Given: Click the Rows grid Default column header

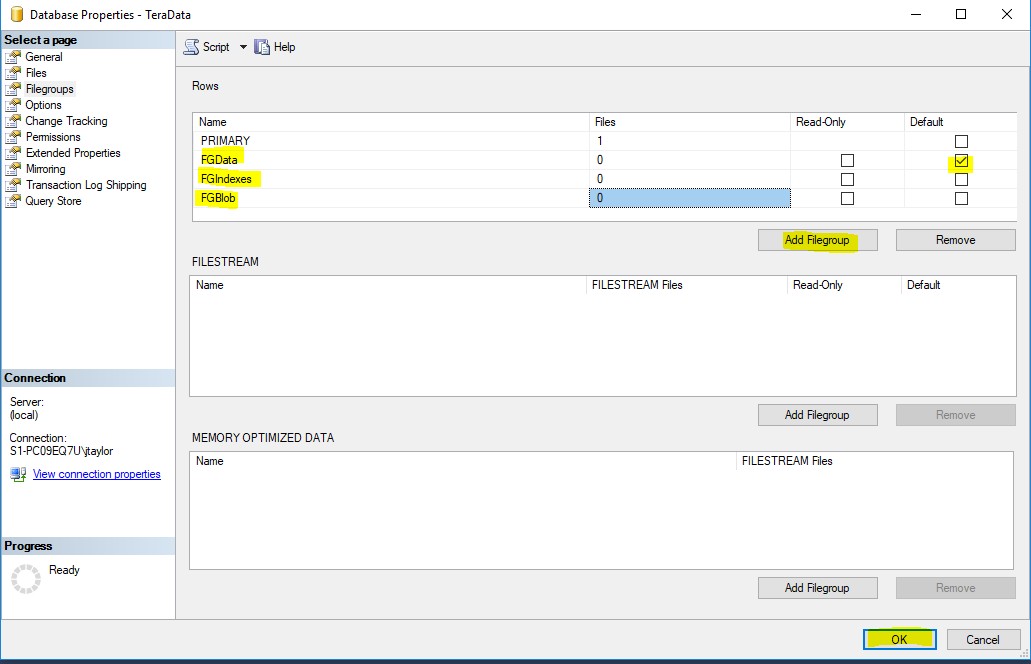Looking at the screenshot, I should (x=961, y=122).
